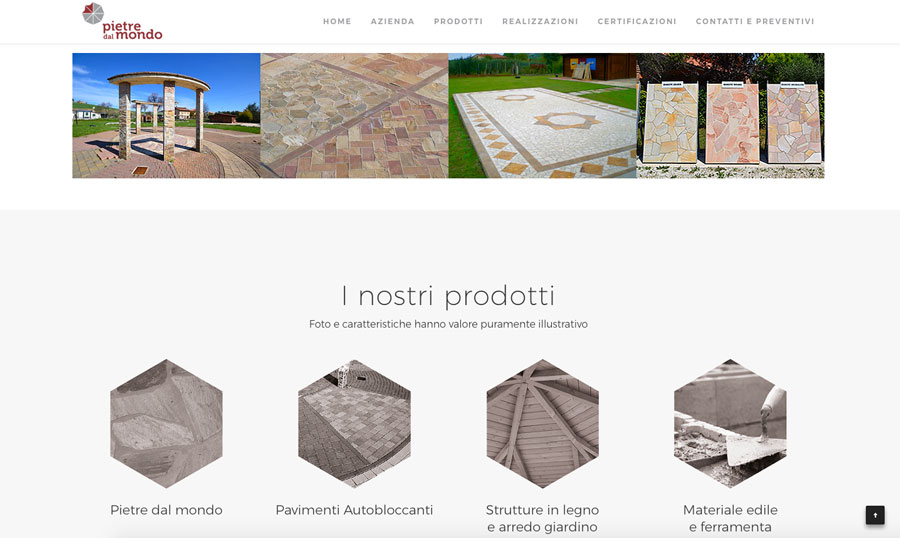View the stone sample panels photo
This screenshot has width=900, height=538.
pos(731,115)
